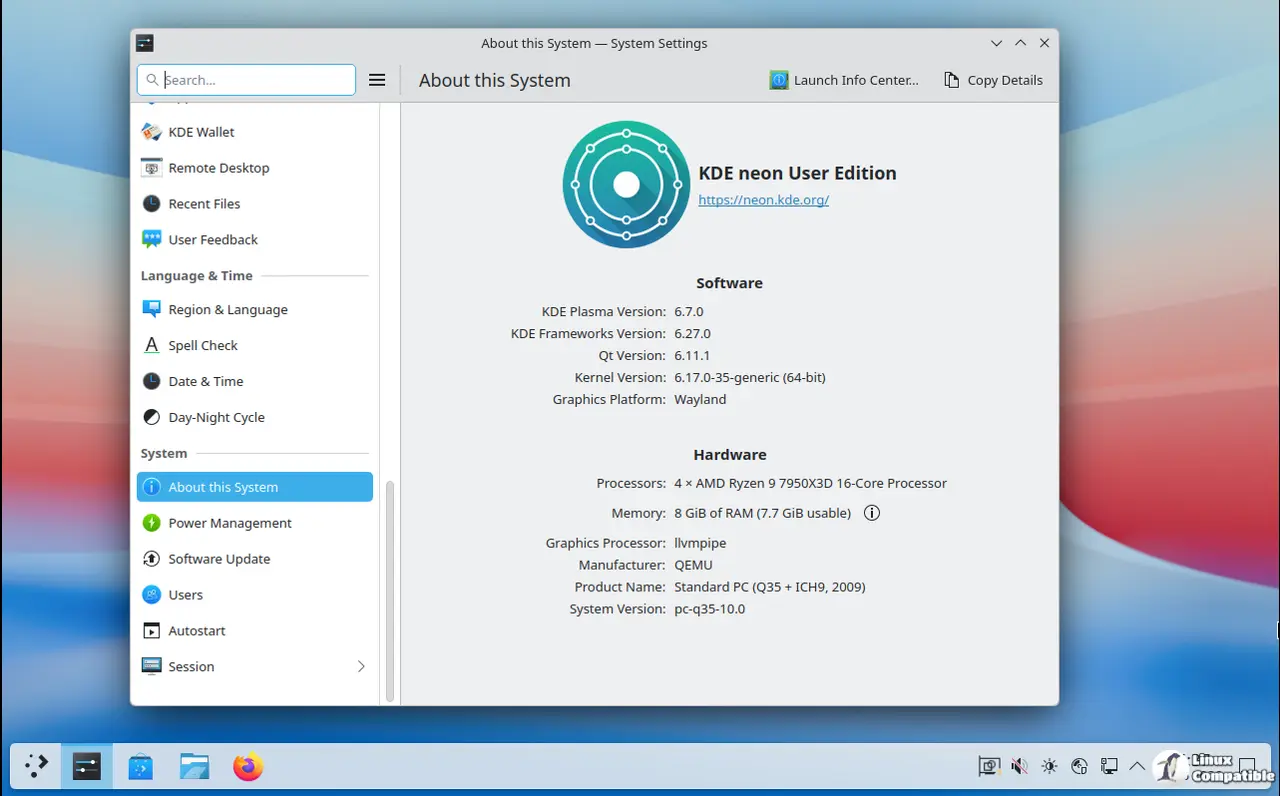1280x796 pixels.
Task: Open Software Update settings
Action: (254, 559)
